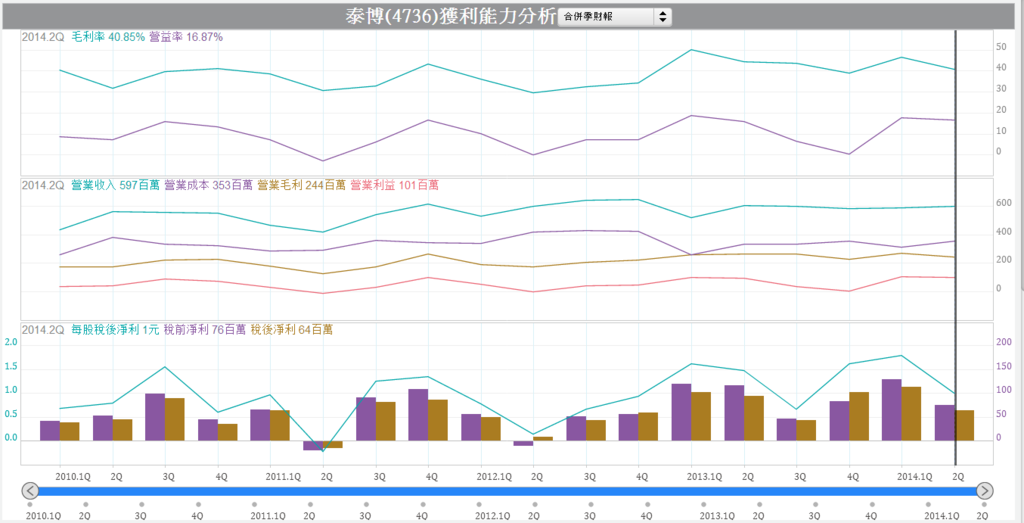The image size is (1024, 523).
Task: Click the 毛利率 40.85% legend label
Action: coord(108,37)
